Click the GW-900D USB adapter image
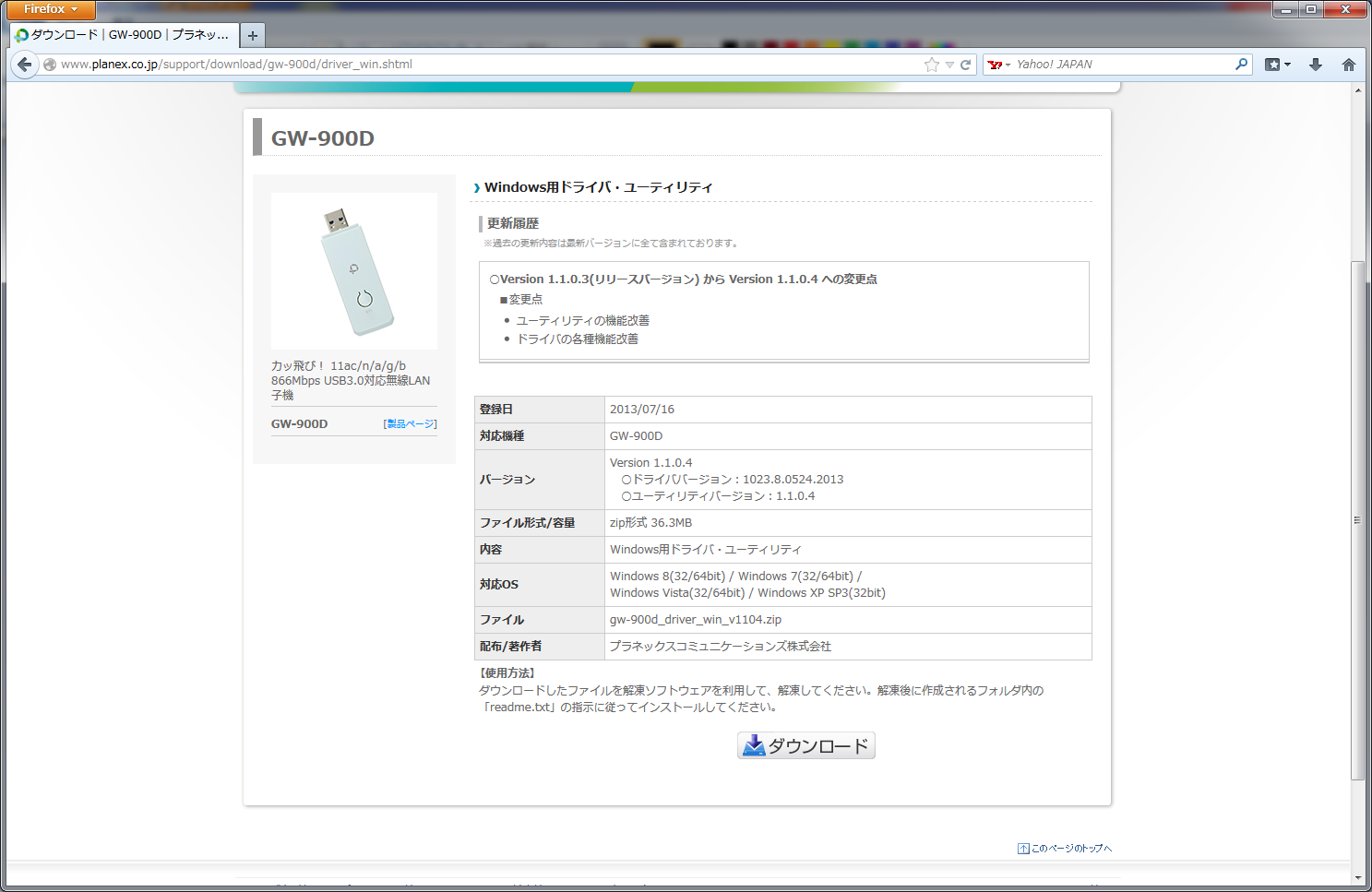The width and height of the screenshot is (1372, 892). point(354,270)
